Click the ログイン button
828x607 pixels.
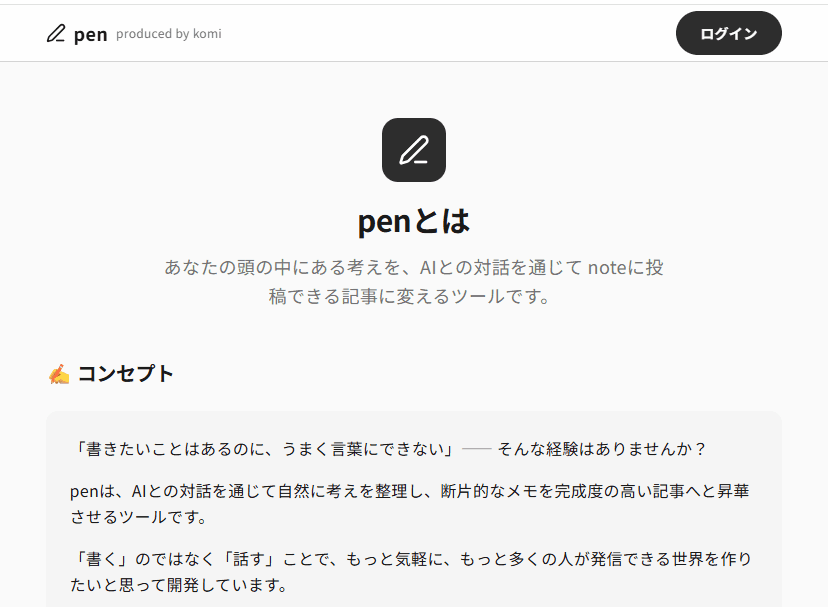[728, 33]
